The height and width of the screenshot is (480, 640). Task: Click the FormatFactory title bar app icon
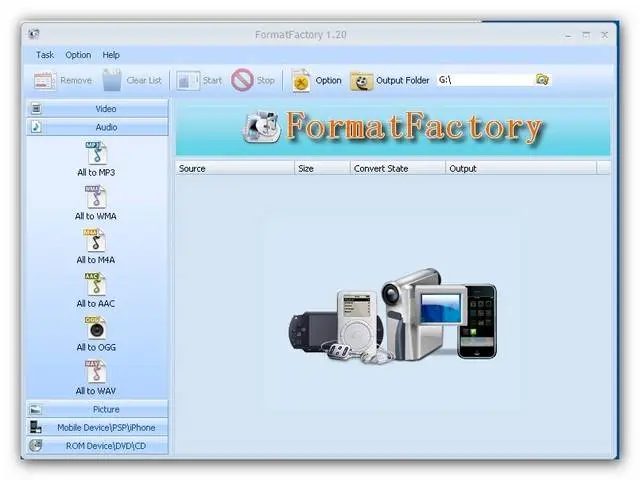(x=34, y=34)
